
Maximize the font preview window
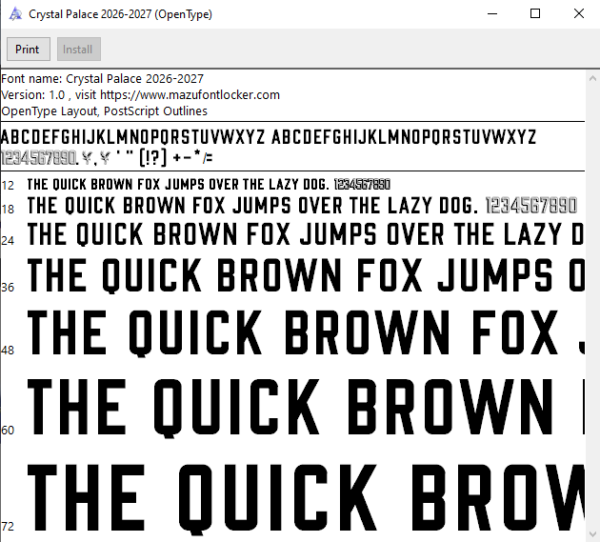(535, 14)
